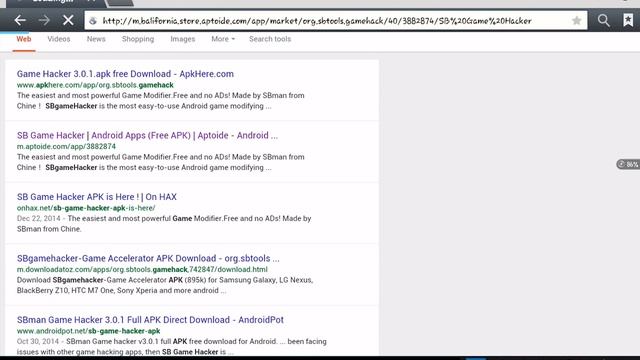Open Search tools options
The height and width of the screenshot is (360, 640).
pyautogui.click(x=270, y=39)
